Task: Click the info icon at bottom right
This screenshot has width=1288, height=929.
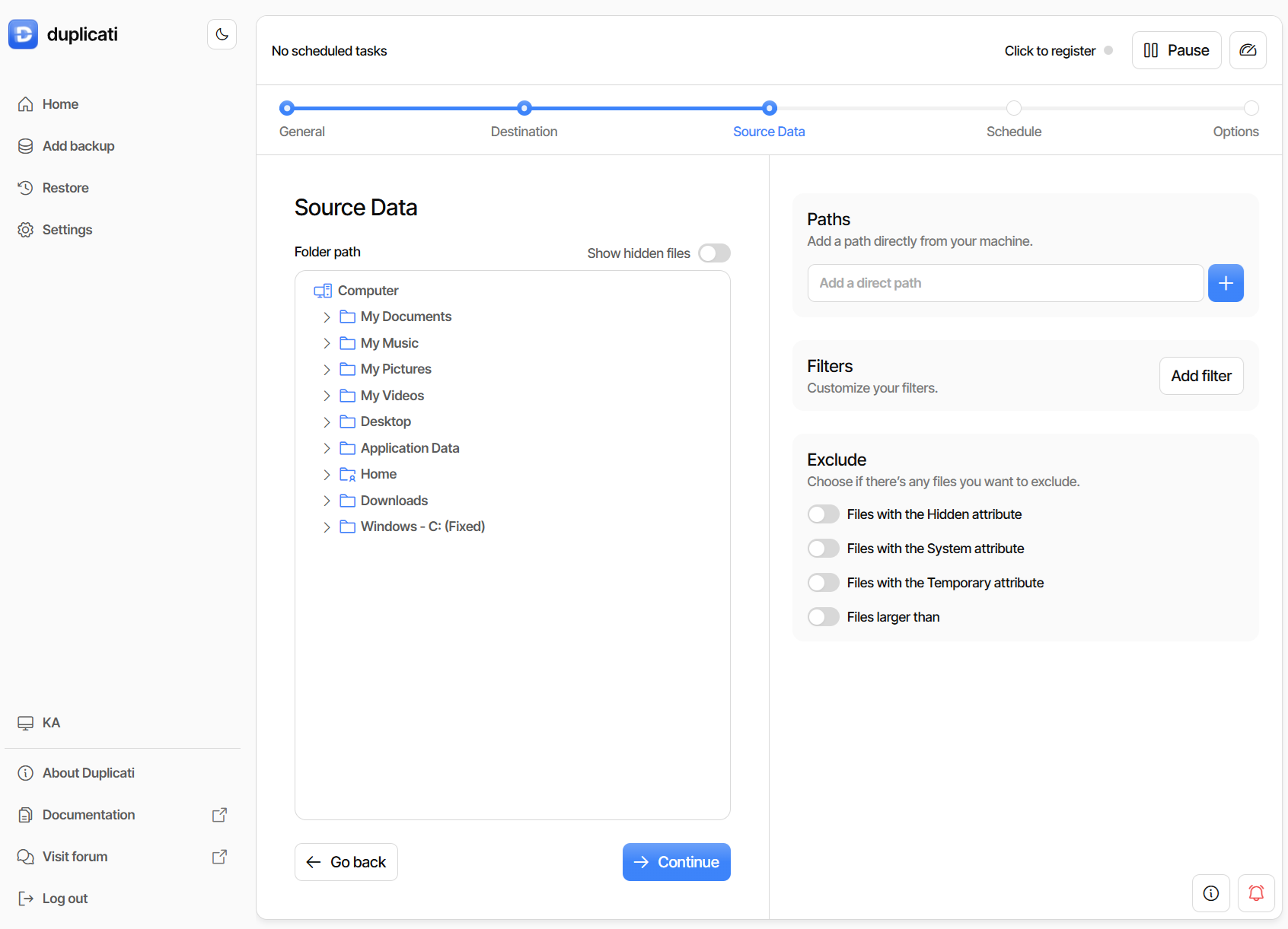Action: coord(1210,892)
